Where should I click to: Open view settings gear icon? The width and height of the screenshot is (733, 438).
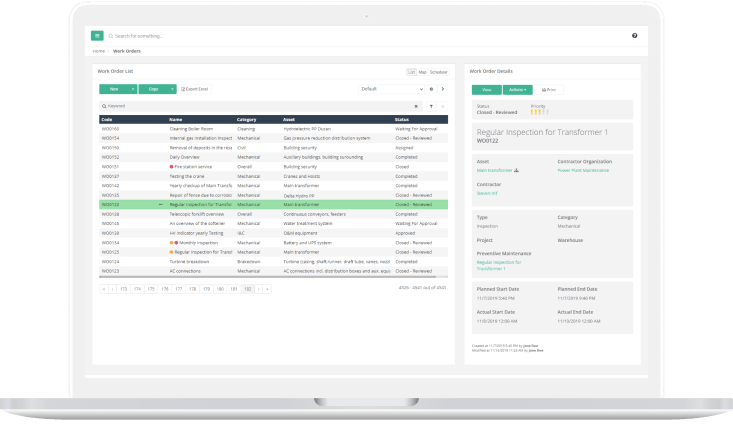coord(431,89)
